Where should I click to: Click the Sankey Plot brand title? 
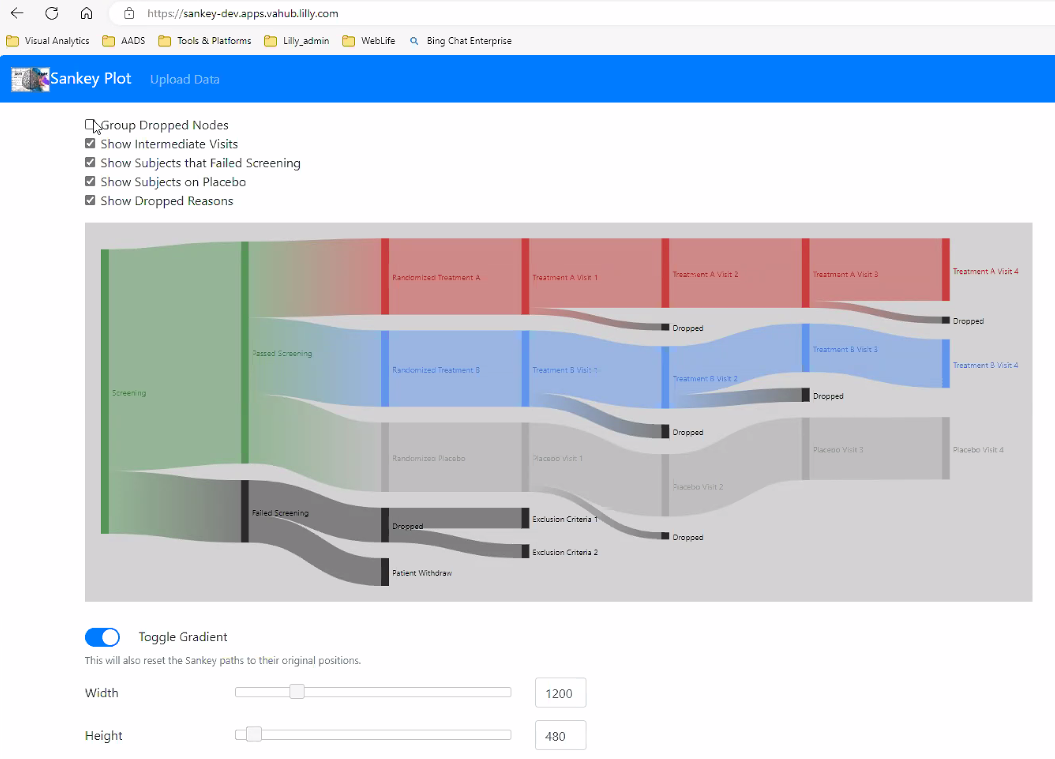(91, 79)
